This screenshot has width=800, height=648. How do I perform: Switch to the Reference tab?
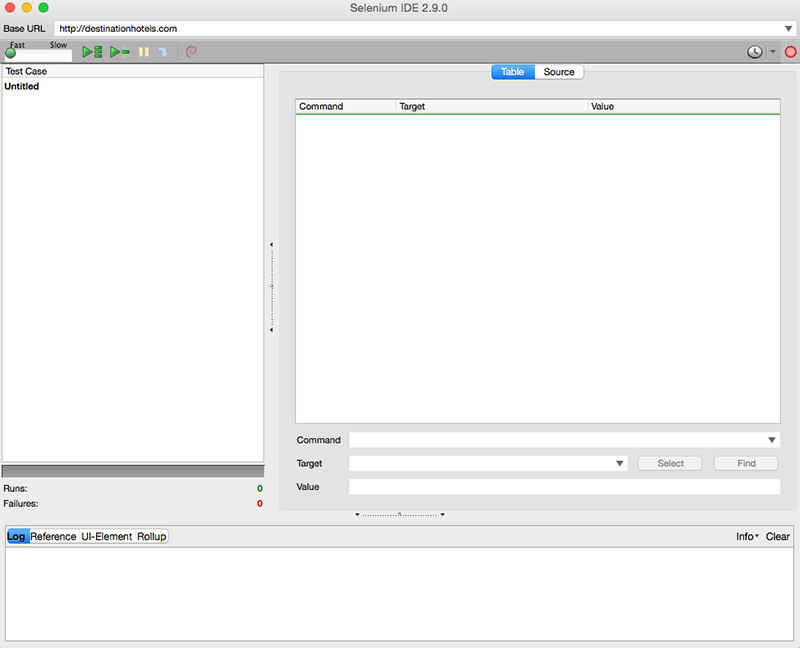55,536
